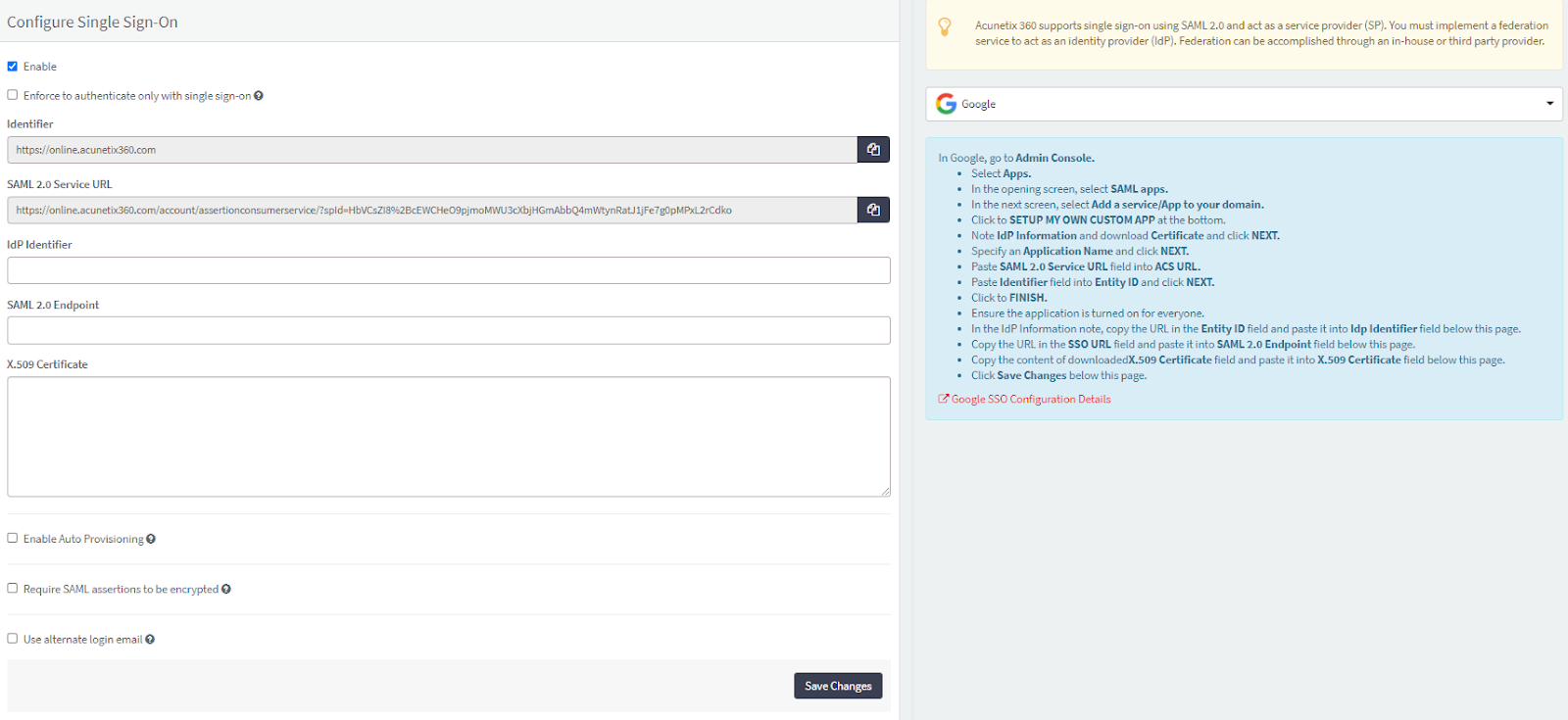
Task: Click the IdP Identifier label
Action: click(39, 245)
